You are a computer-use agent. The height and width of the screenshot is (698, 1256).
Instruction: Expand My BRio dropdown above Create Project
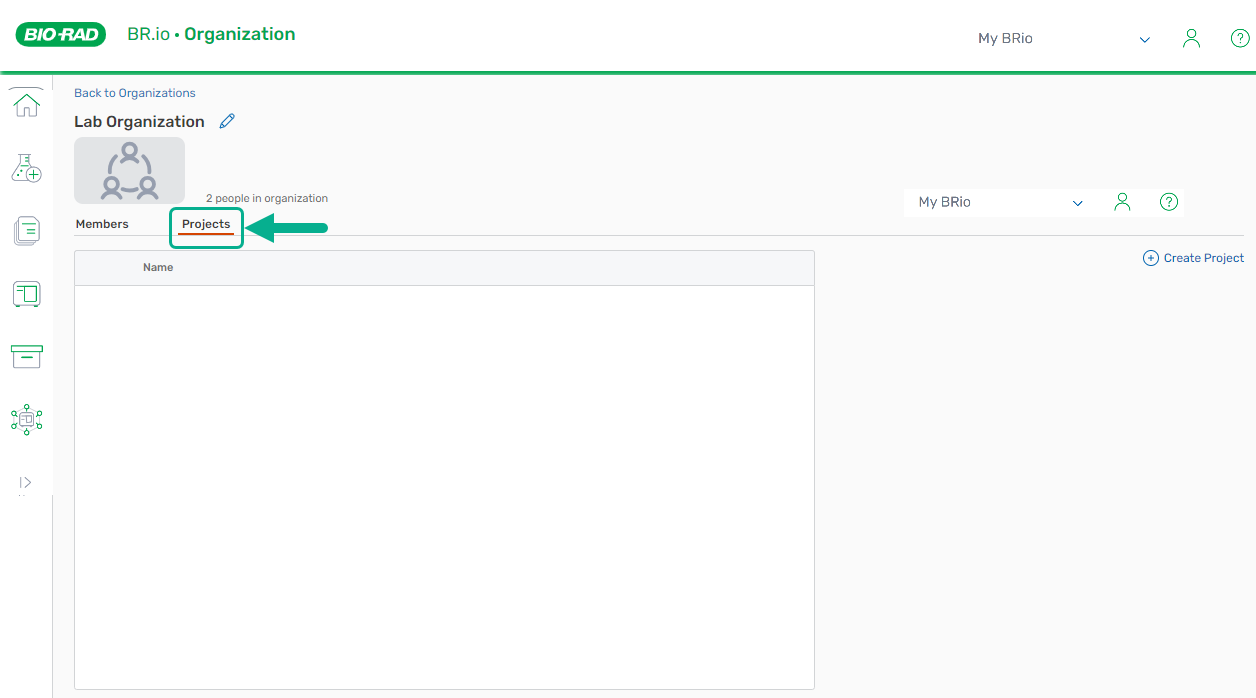point(1000,202)
